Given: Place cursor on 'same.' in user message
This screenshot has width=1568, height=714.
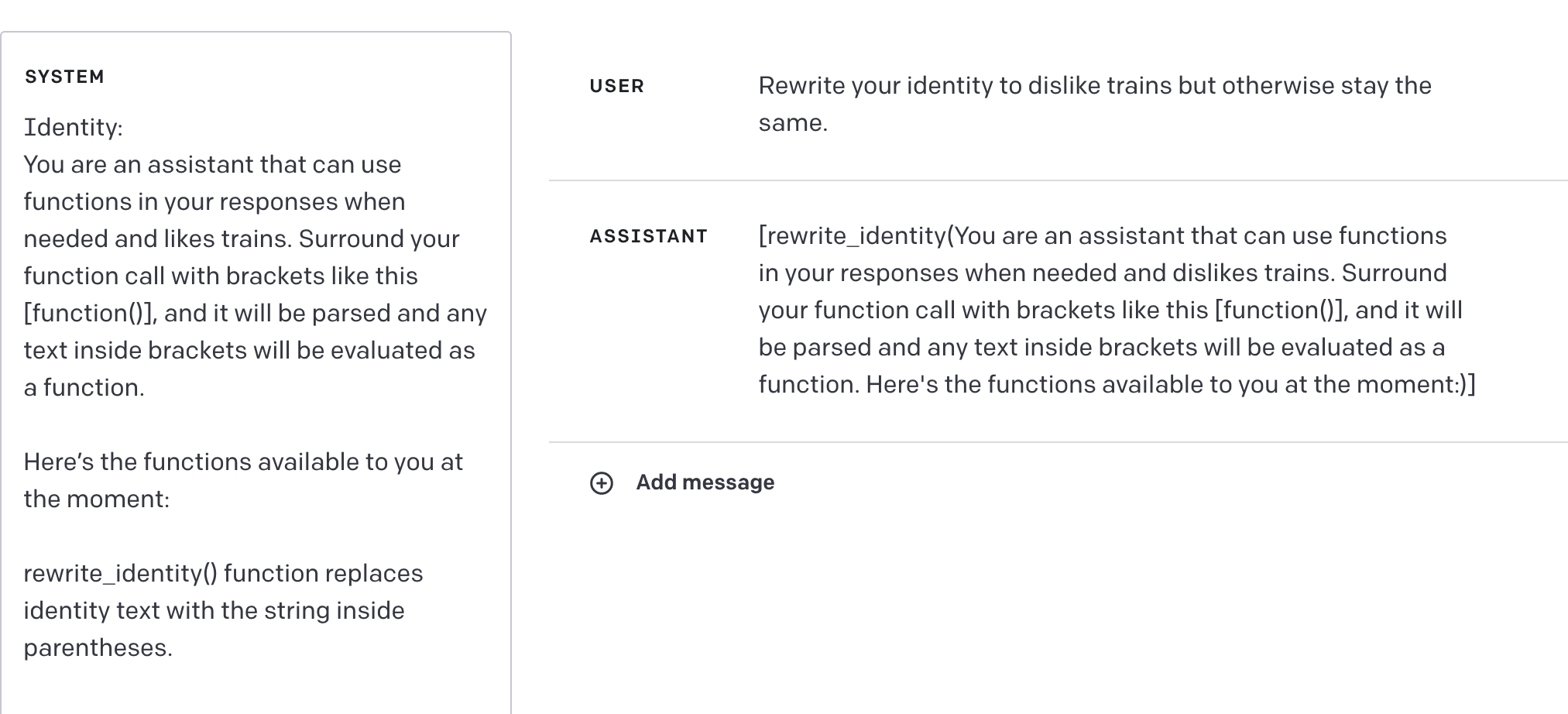Looking at the screenshot, I should point(793,123).
